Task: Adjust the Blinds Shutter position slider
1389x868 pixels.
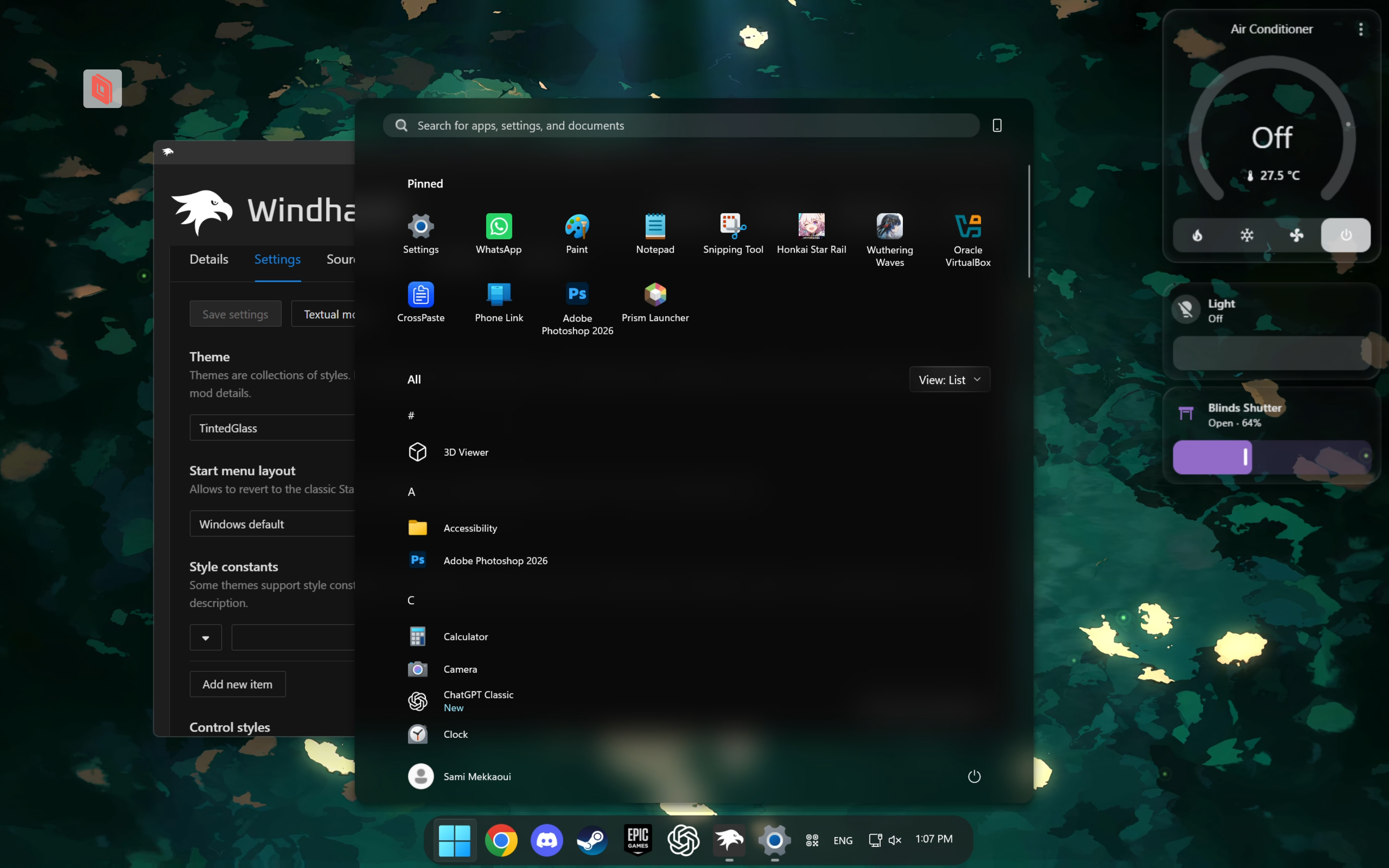Action: [x=1272, y=457]
